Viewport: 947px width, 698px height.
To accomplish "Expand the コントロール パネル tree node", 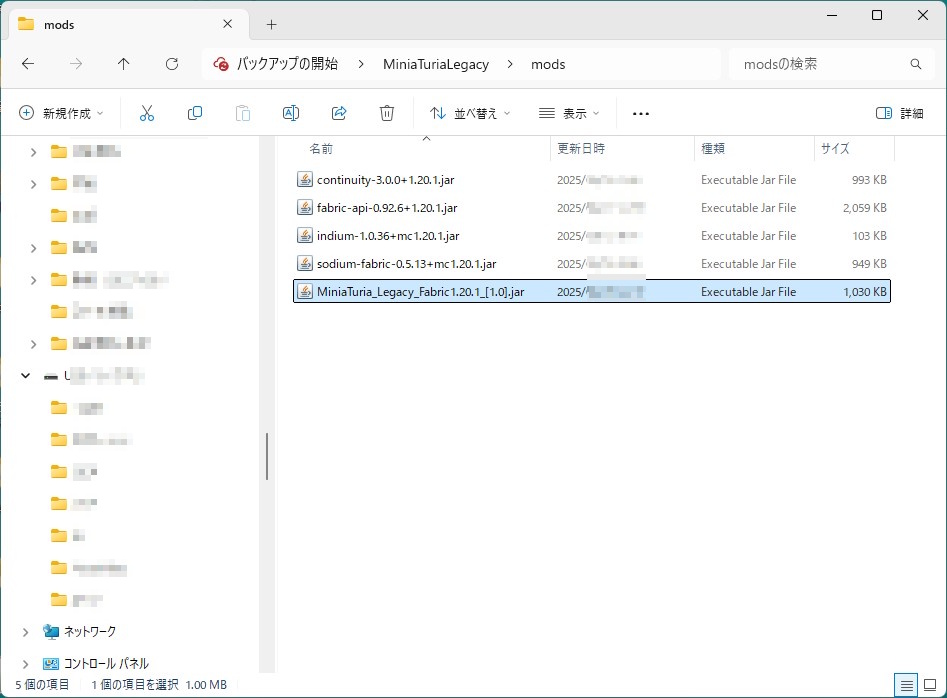I will (25, 664).
